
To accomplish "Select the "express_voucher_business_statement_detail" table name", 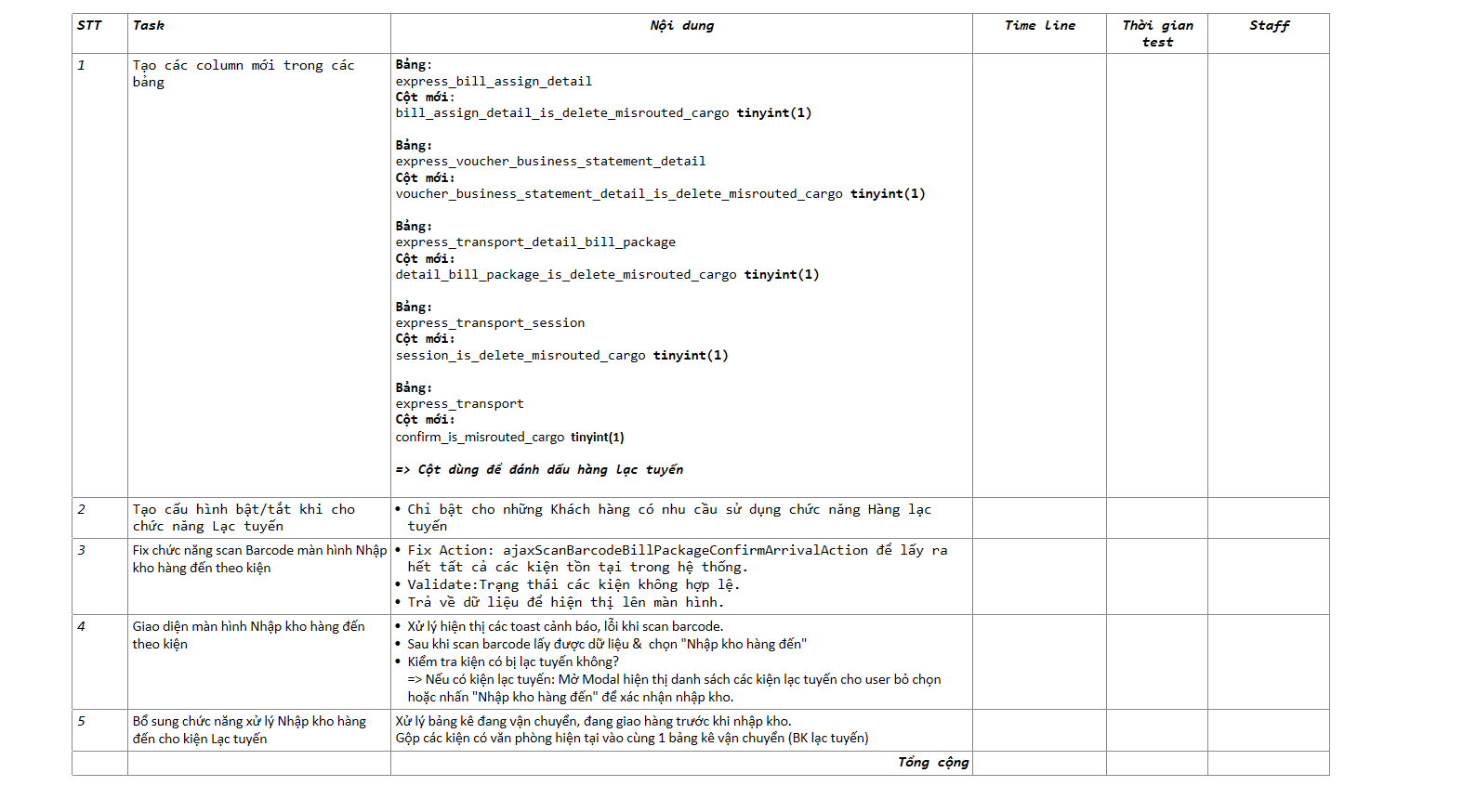I will [x=550, y=162].
